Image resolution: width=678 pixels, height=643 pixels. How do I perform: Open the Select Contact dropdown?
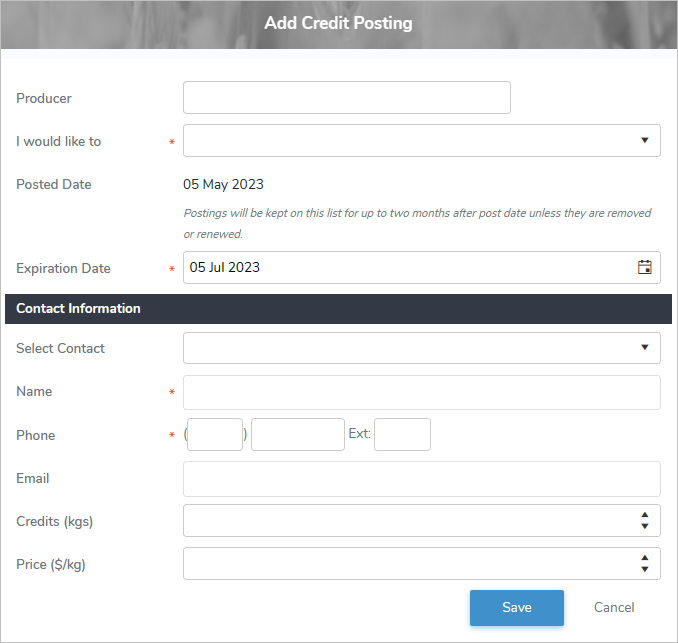[644, 348]
